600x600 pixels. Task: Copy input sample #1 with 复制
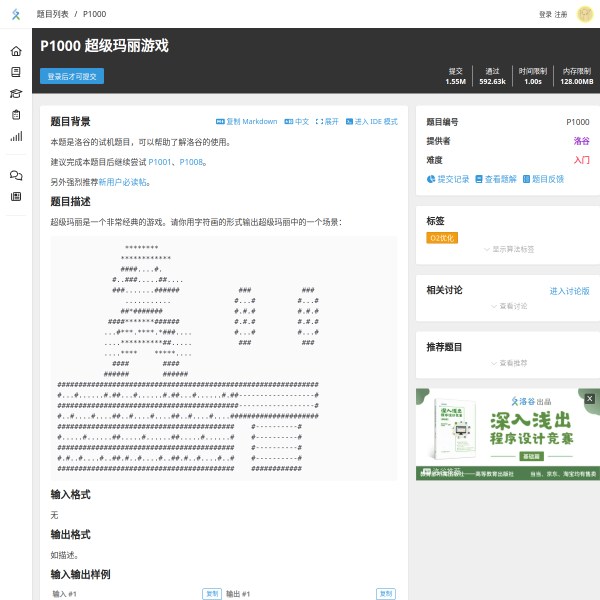pos(212,593)
